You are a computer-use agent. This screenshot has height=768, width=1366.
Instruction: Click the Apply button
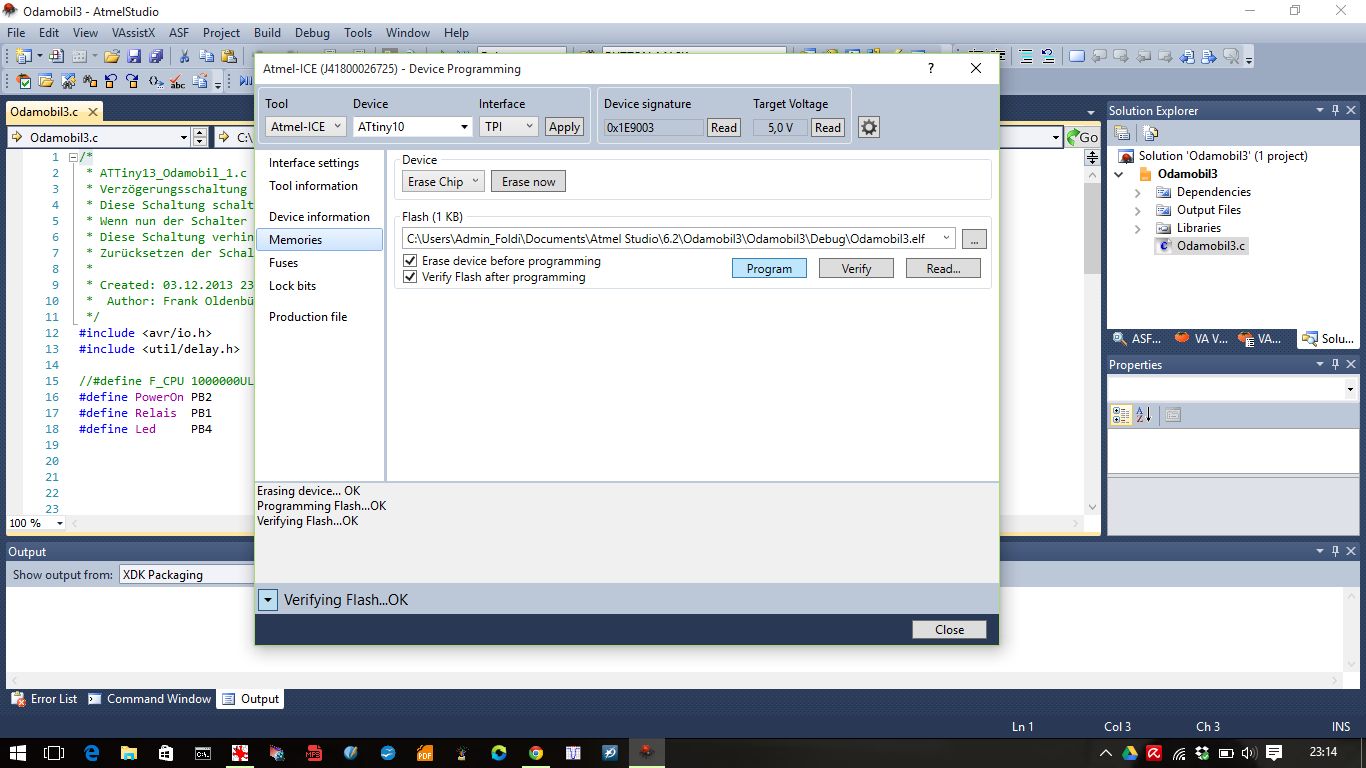click(x=564, y=127)
